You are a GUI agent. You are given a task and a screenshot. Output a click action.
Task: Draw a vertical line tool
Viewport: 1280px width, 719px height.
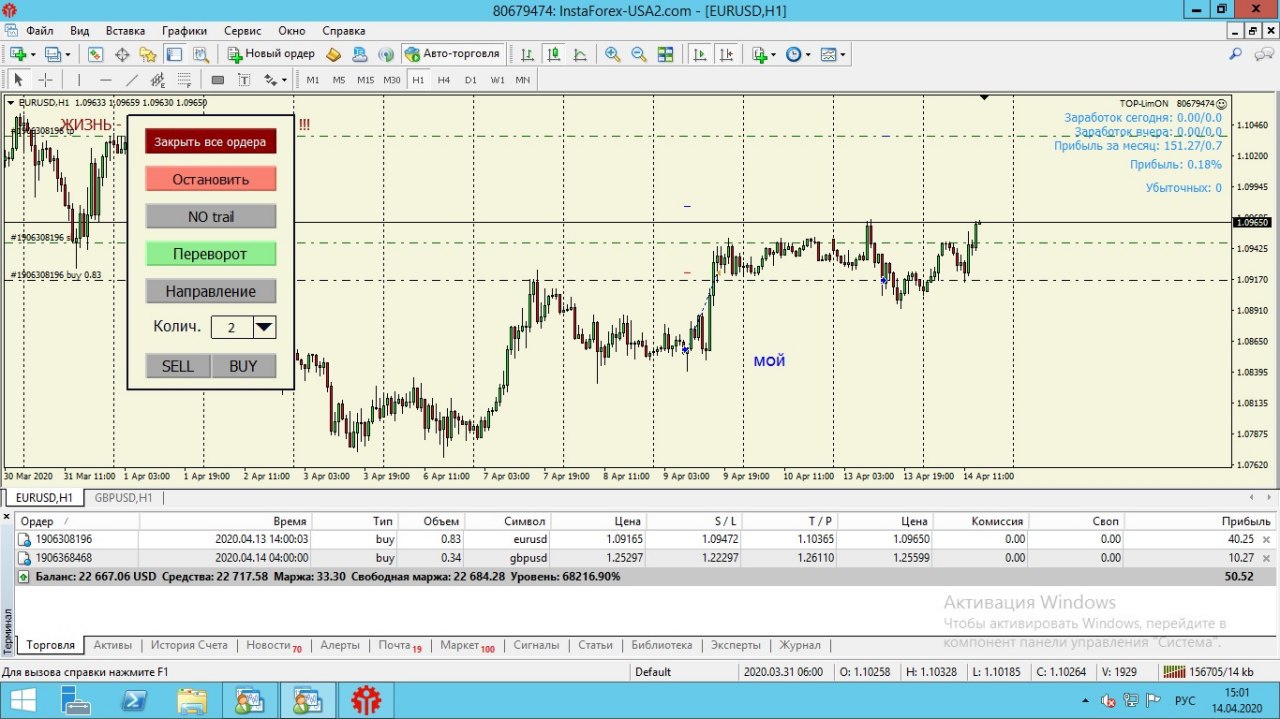tap(79, 80)
